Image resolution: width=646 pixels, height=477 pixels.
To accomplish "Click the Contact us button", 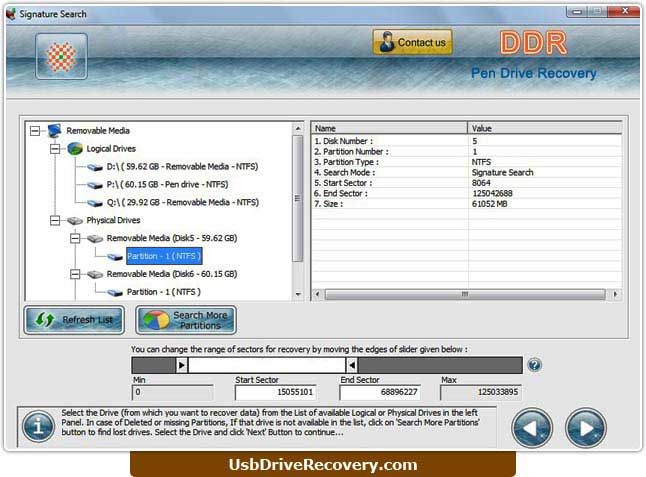I will coord(412,42).
